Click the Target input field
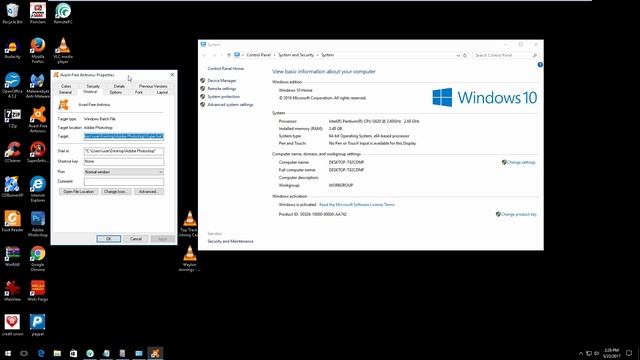Screen dimensions: 640x360 pyautogui.click(x=124, y=136)
